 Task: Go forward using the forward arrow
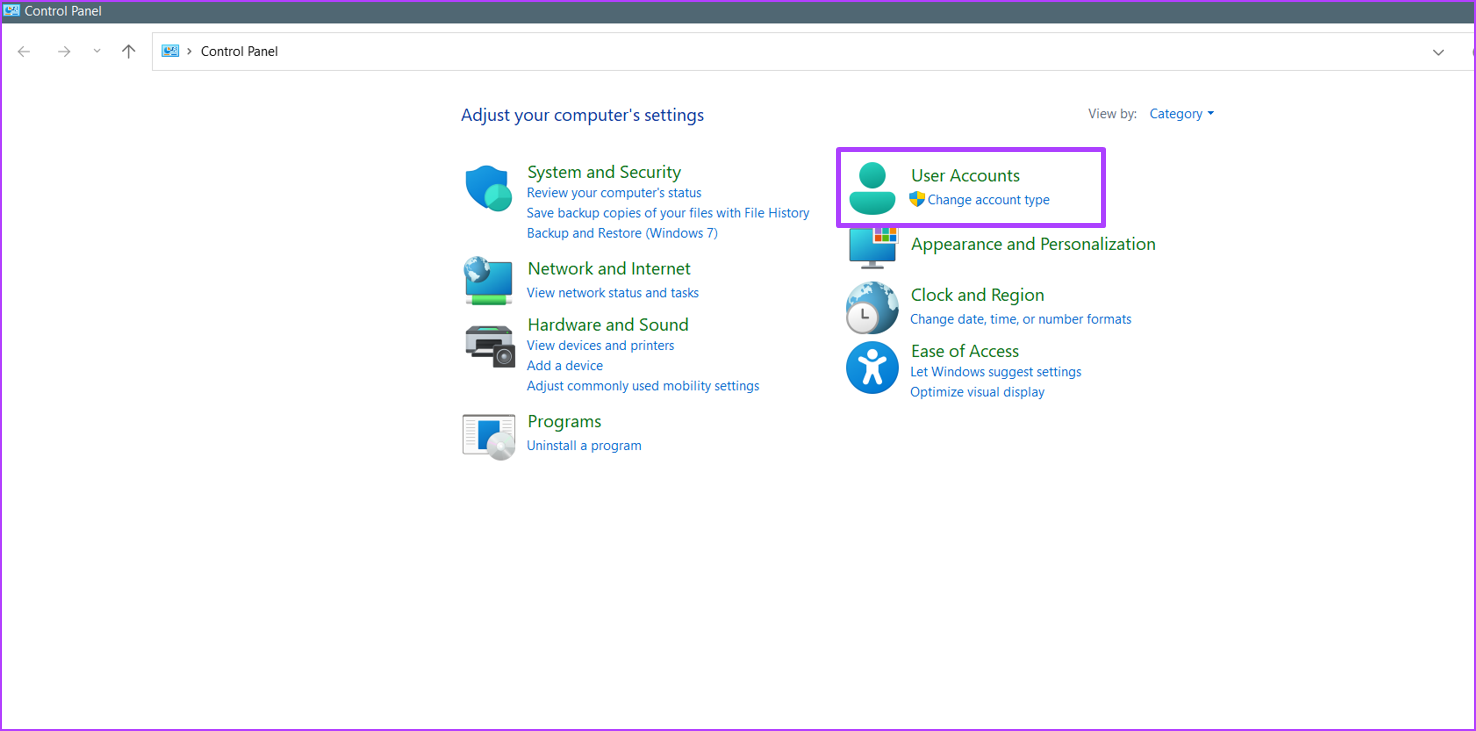point(64,52)
